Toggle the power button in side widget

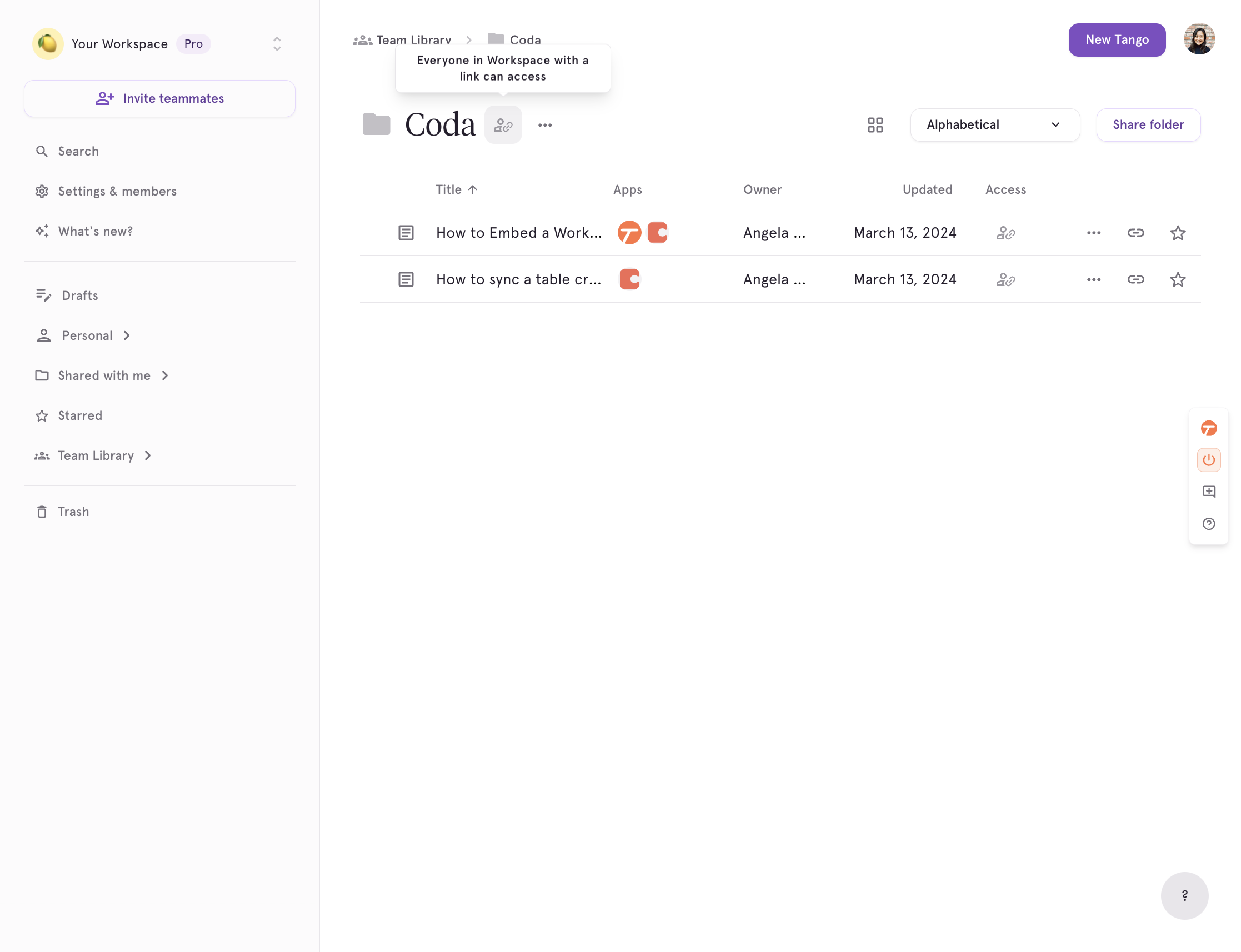pyautogui.click(x=1208, y=459)
